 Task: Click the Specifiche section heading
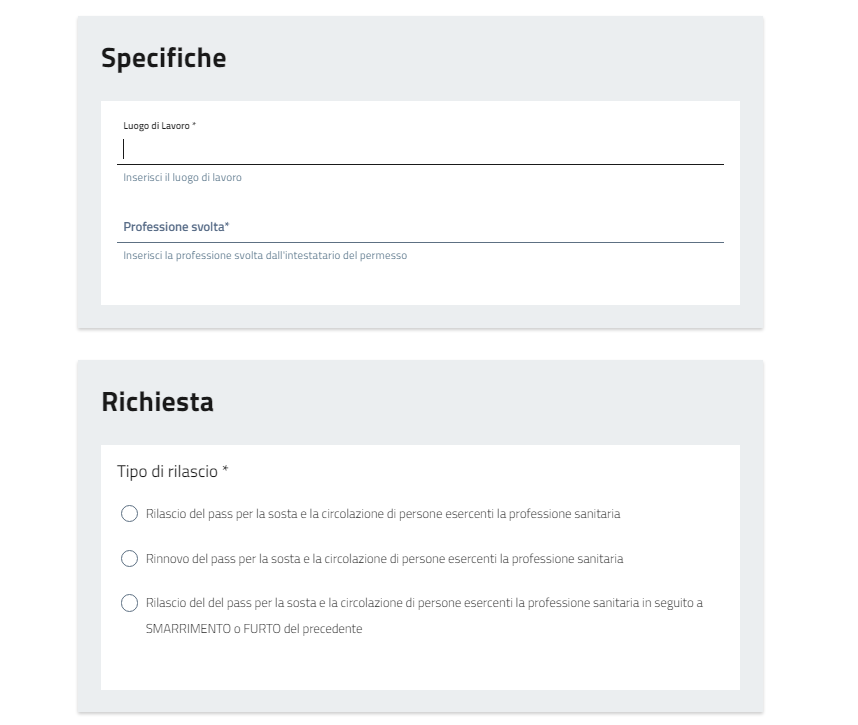[164, 58]
